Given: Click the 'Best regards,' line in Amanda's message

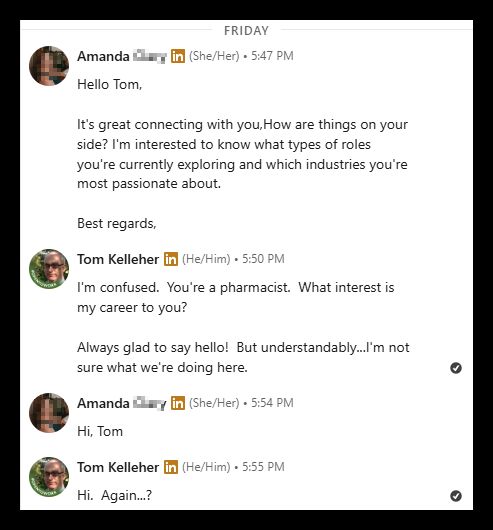Looking at the screenshot, I should (x=117, y=223).
